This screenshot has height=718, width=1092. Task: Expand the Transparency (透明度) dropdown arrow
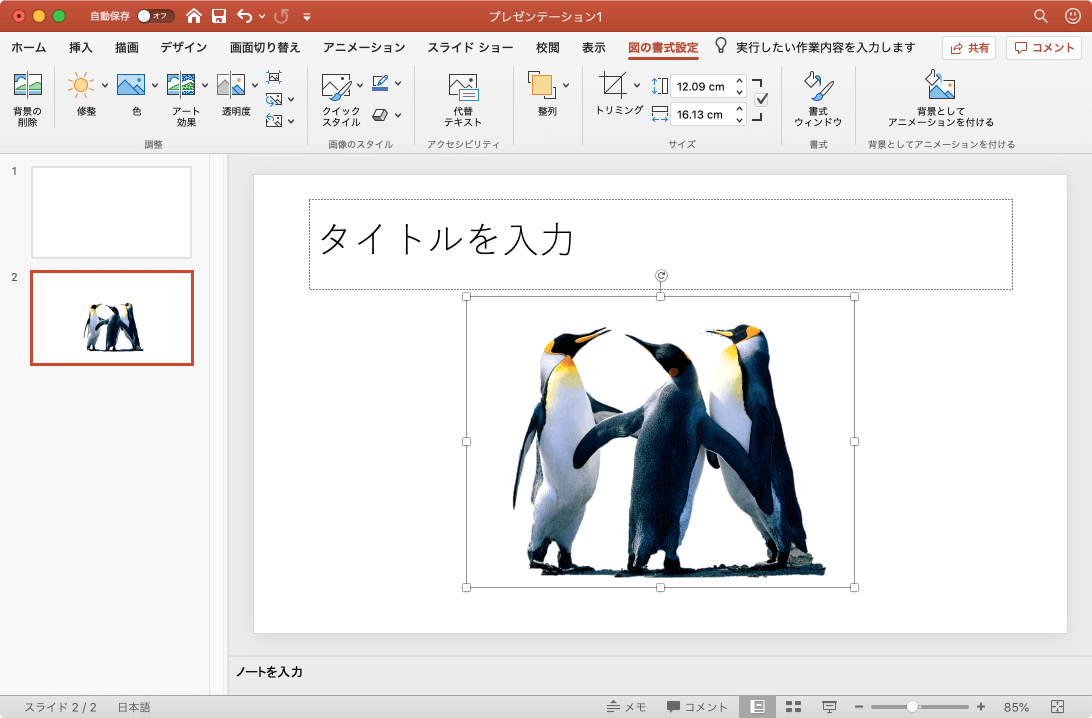pos(255,86)
